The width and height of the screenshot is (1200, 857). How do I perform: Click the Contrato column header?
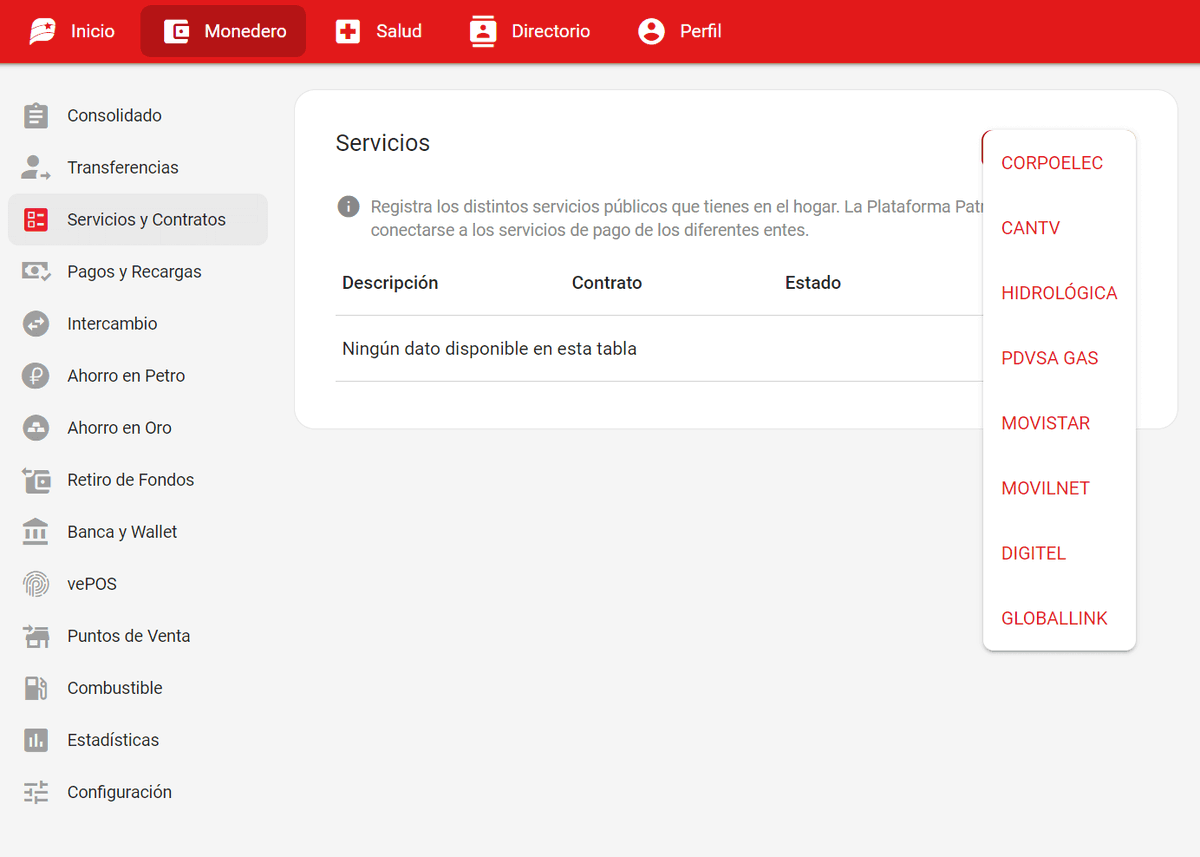pyautogui.click(x=607, y=283)
